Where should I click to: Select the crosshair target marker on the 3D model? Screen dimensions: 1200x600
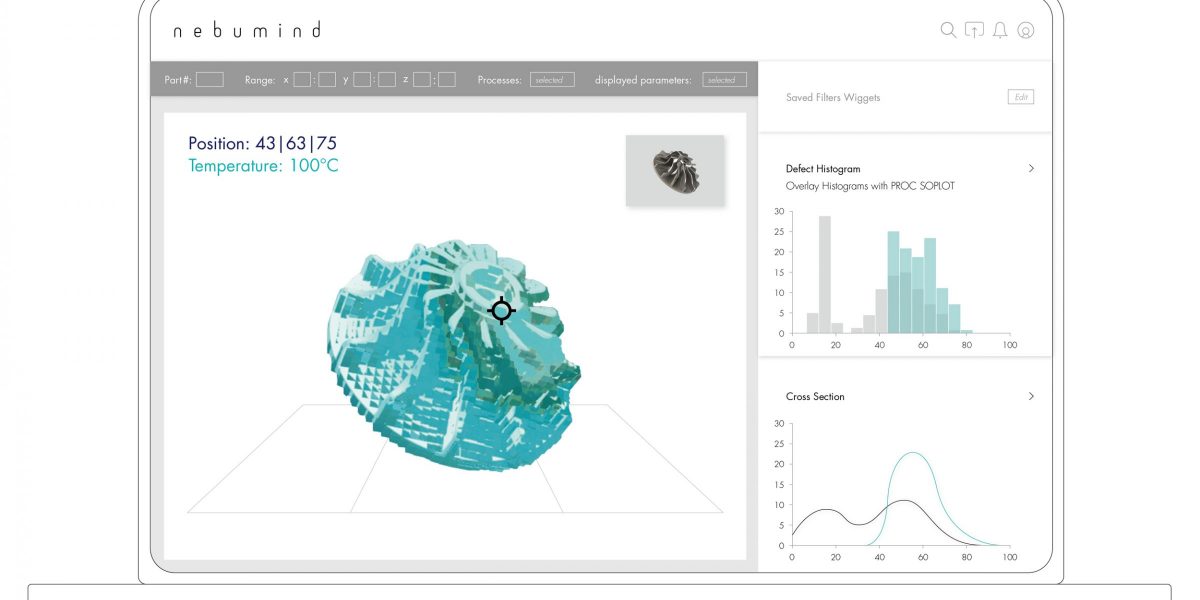tap(500, 311)
